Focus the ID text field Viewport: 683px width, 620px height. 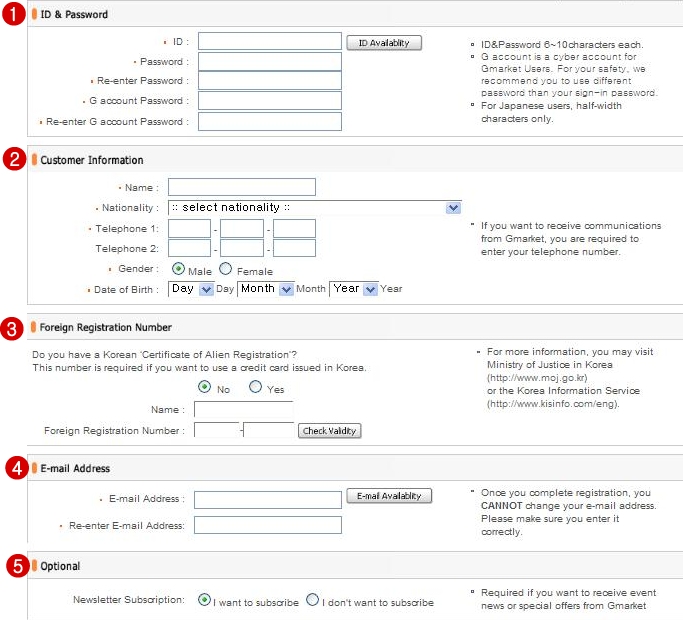pyautogui.click(x=270, y=41)
